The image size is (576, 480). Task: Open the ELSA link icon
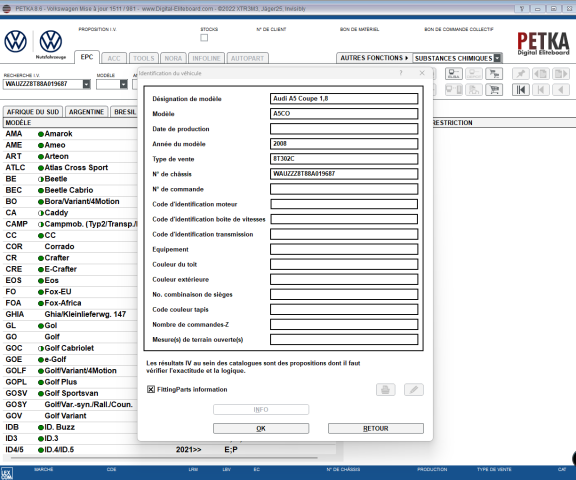(454, 74)
